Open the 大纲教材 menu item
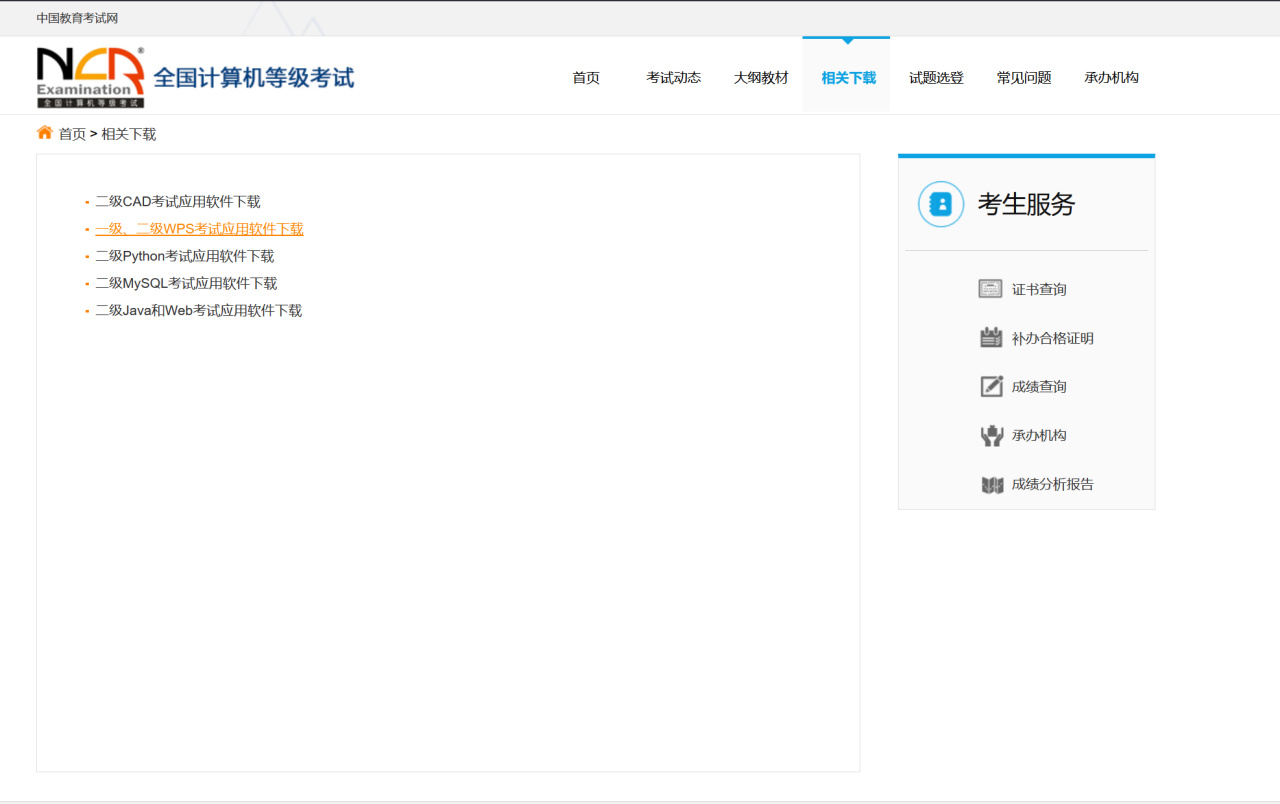The image size is (1280, 804). point(761,78)
